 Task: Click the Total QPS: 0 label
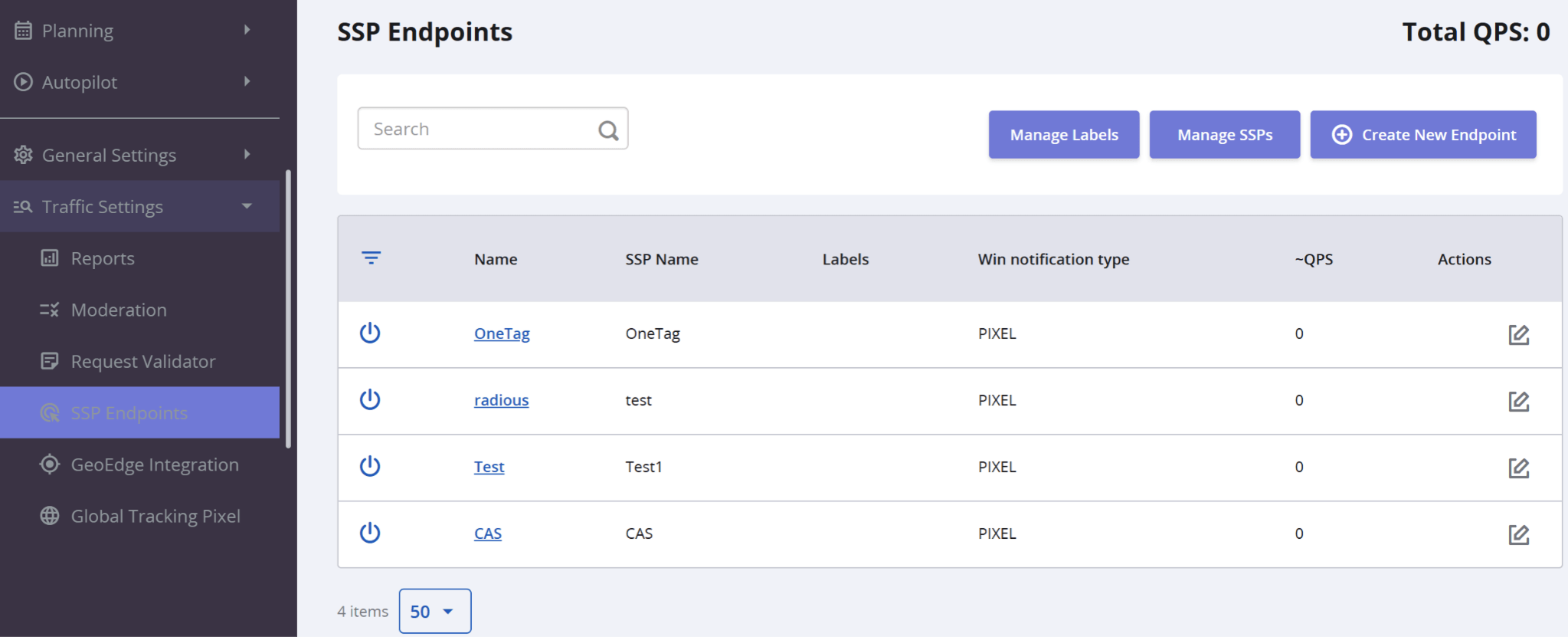coord(1476,32)
